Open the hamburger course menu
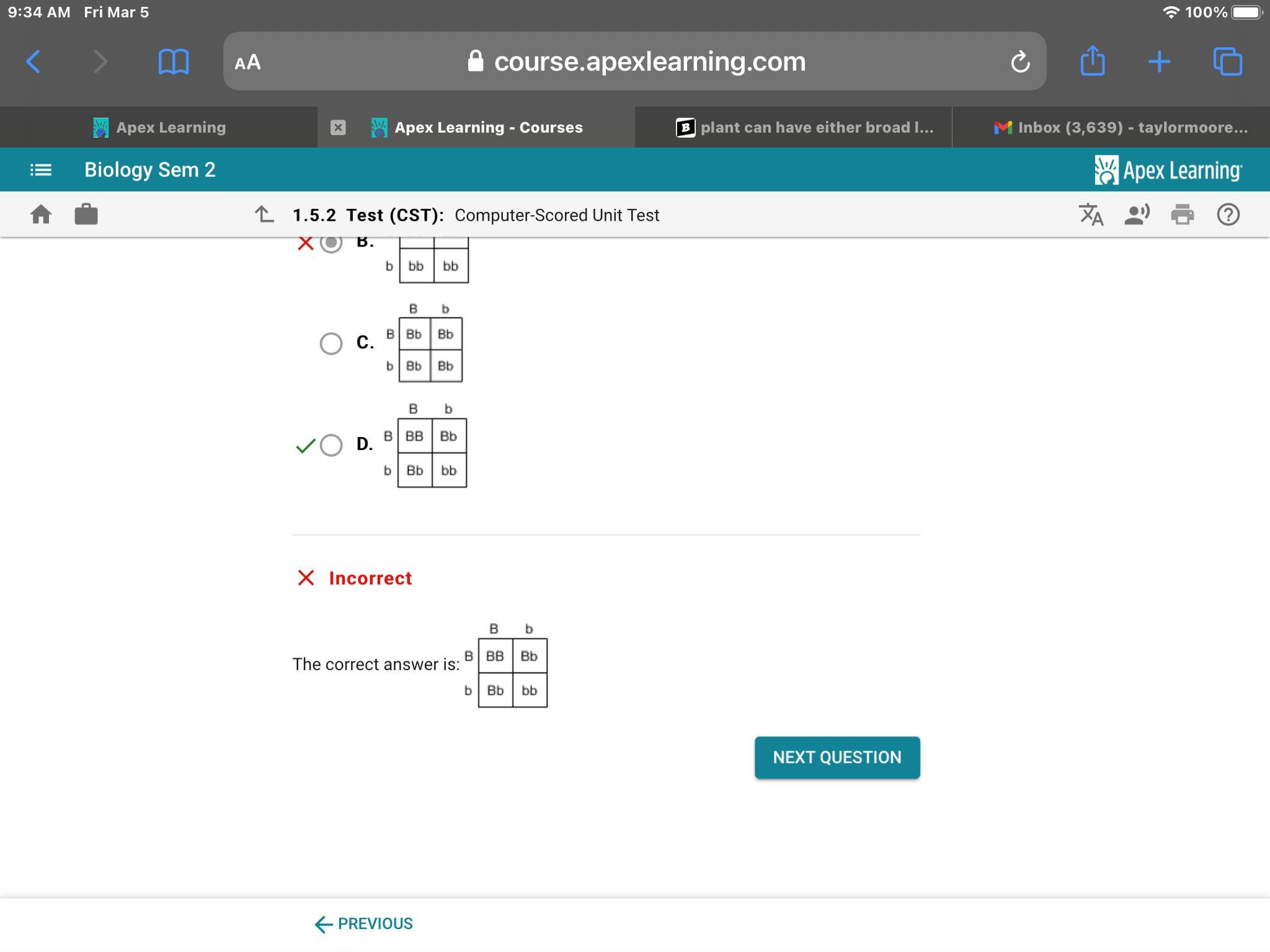This screenshot has height=952, width=1270. (x=41, y=169)
